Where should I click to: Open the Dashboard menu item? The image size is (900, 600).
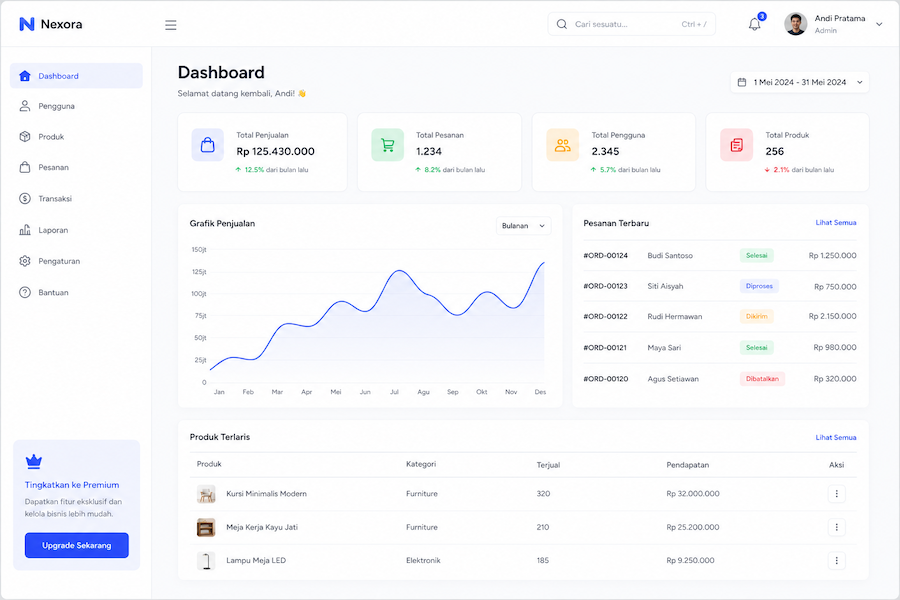(76, 76)
